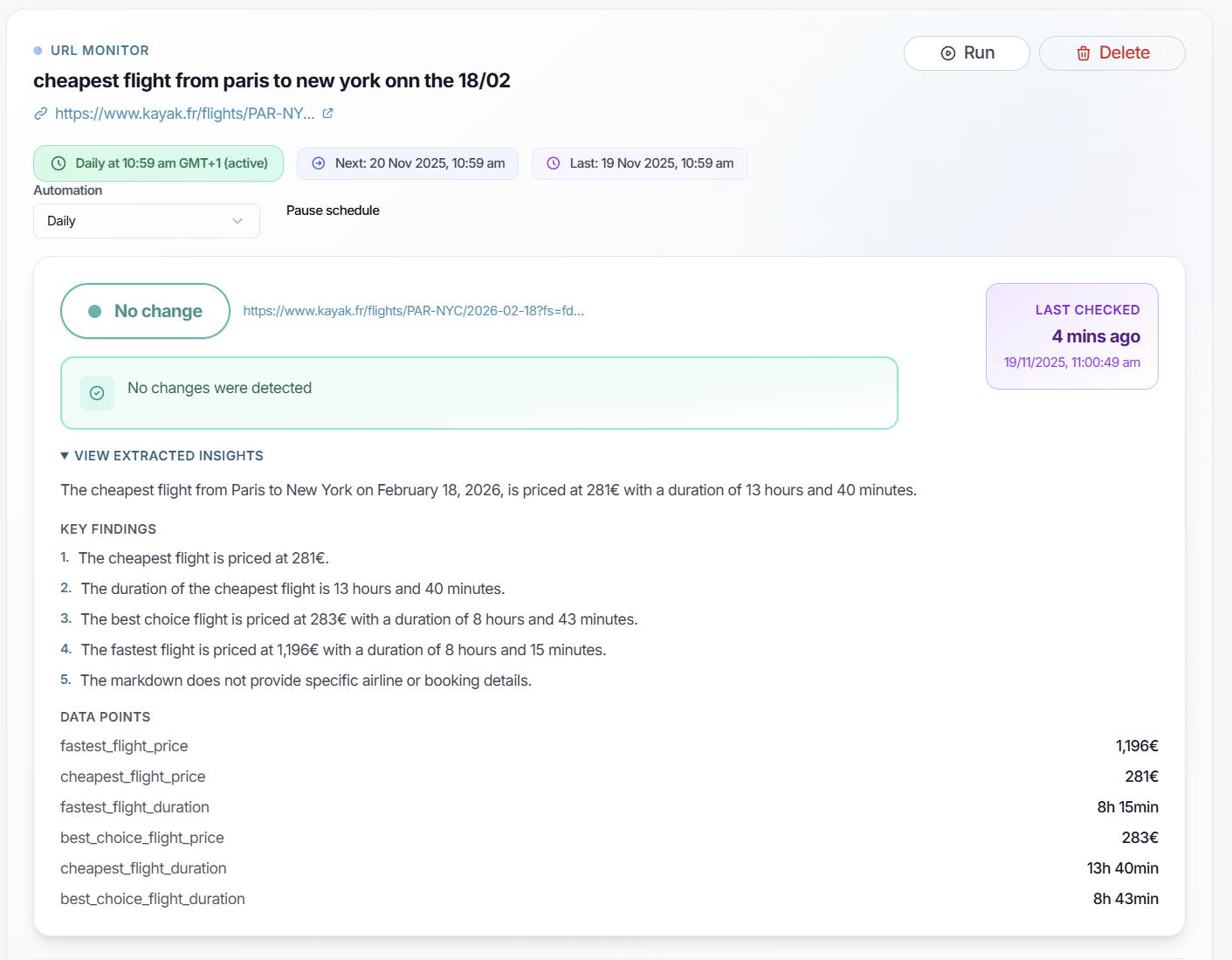Click the dot icon beside URL MONITOR label
This screenshot has width=1232, height=960.
coord(38,50)
